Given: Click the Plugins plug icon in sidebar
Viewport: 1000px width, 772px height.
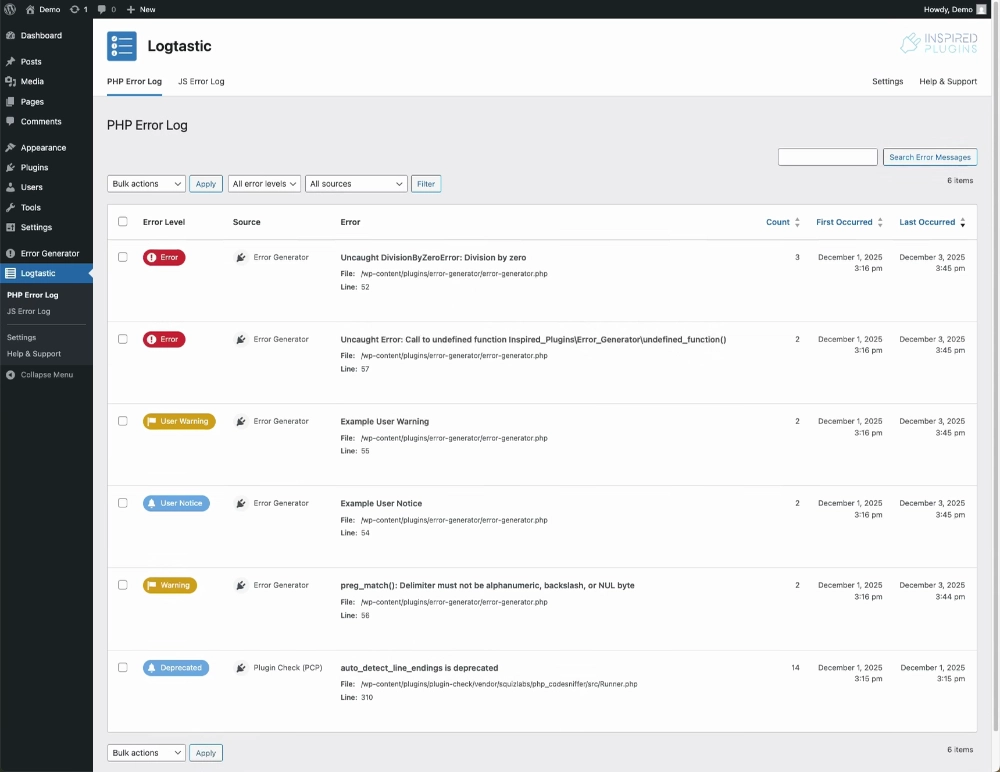Looking at the screenshot, I should pyautogui.click(x=10, y=167).
